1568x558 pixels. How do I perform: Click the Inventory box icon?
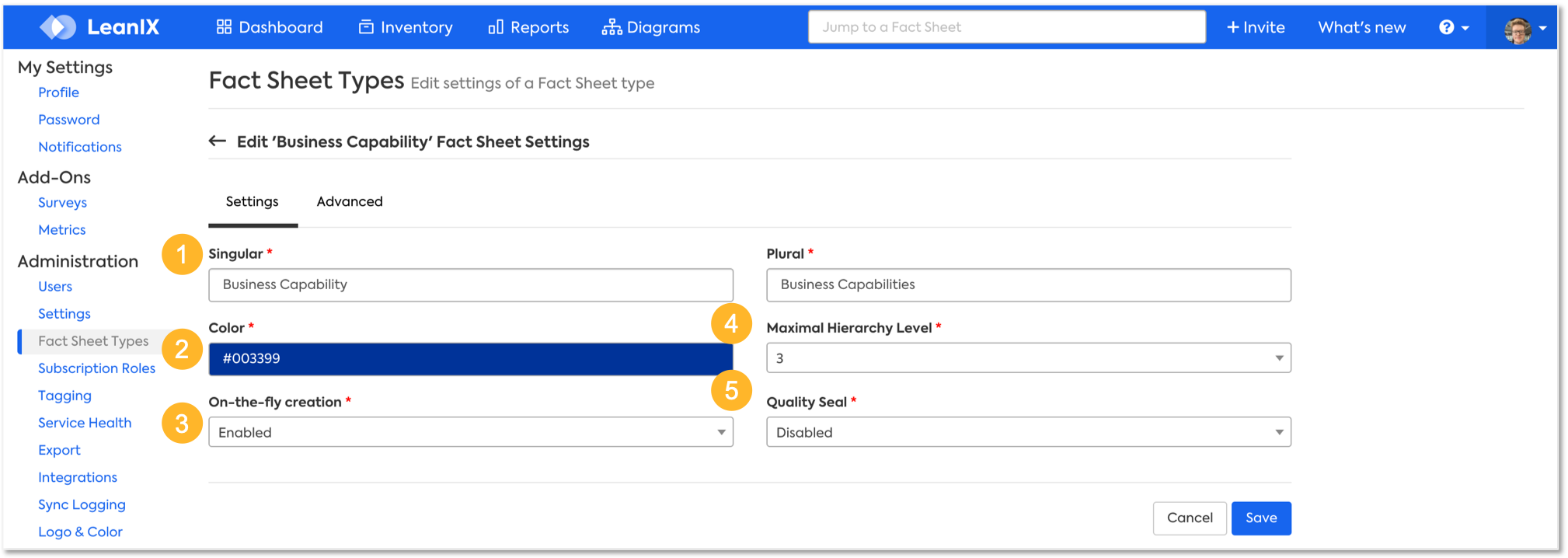coord(366,27)
